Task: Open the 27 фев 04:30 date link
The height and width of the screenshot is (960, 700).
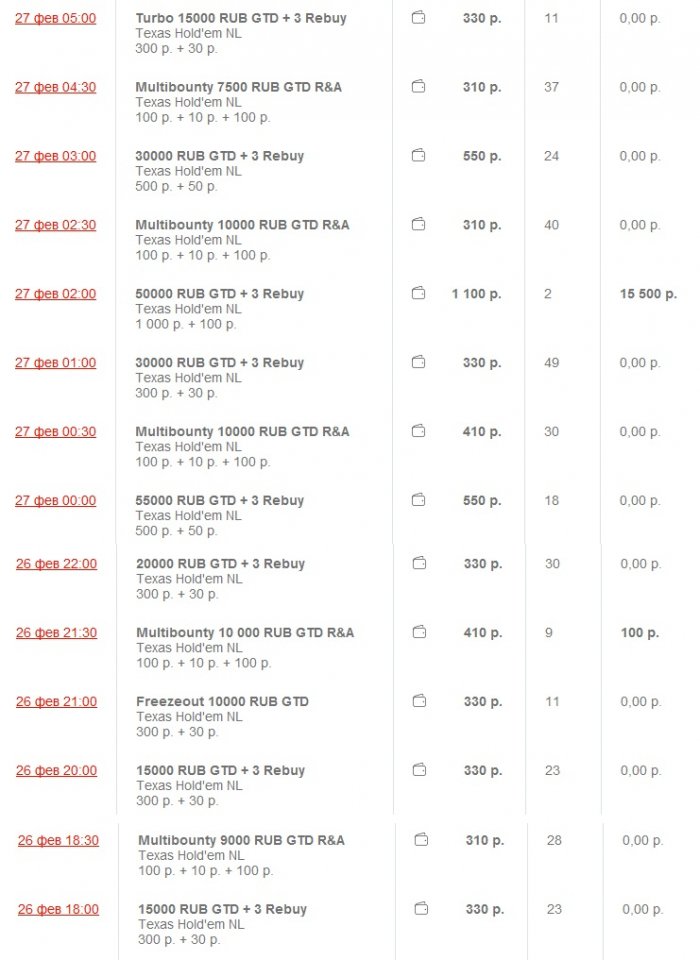Action: click(x=55, y=87)
